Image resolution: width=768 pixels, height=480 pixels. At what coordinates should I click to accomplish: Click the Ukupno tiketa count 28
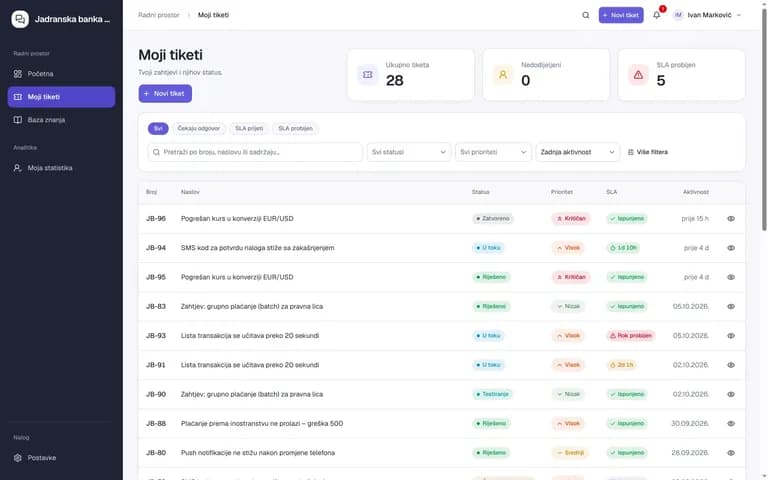click(394, 80)
